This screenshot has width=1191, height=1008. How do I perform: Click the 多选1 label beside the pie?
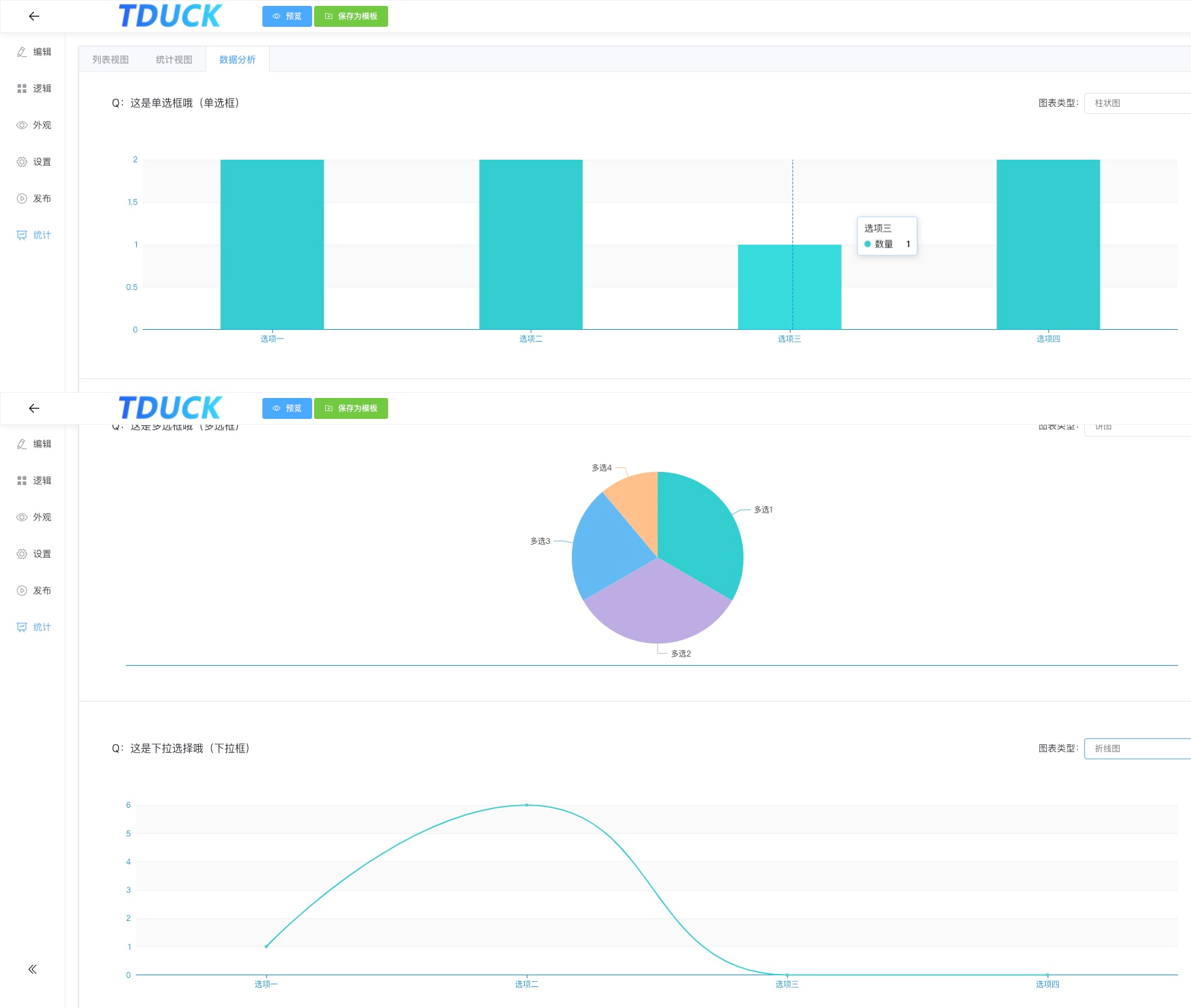[x=763, y=510]
